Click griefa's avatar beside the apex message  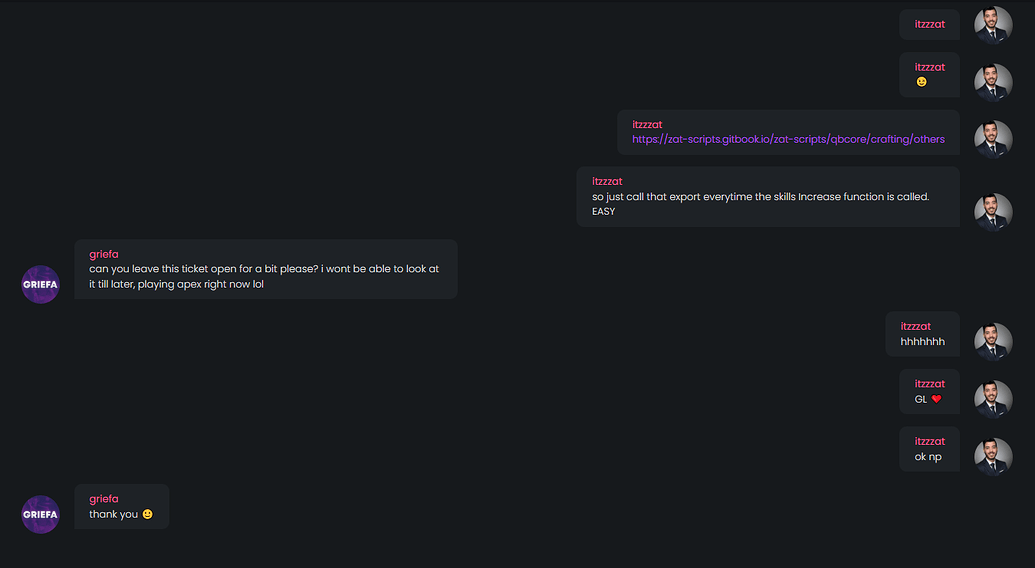coord(41,284)
